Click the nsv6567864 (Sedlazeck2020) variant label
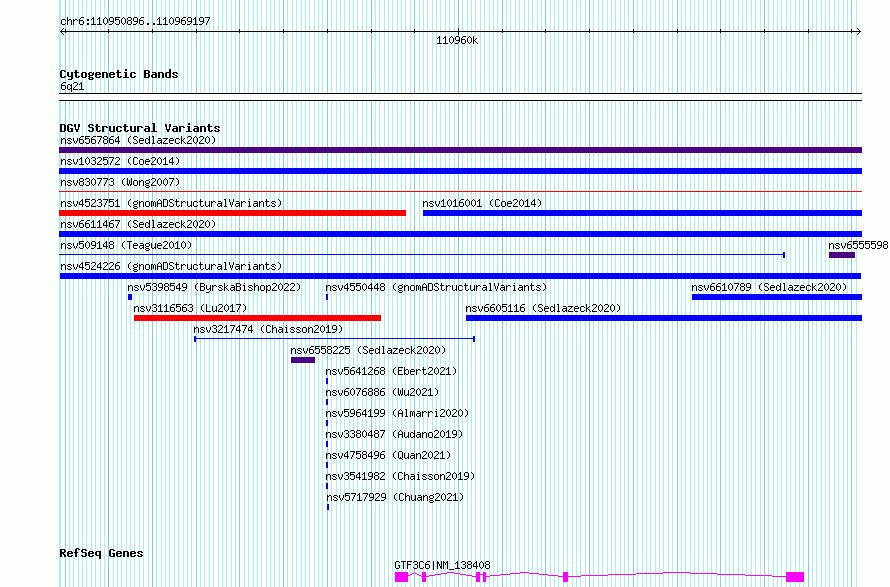Screen dimensions: 890x587 tap(138, 140)
